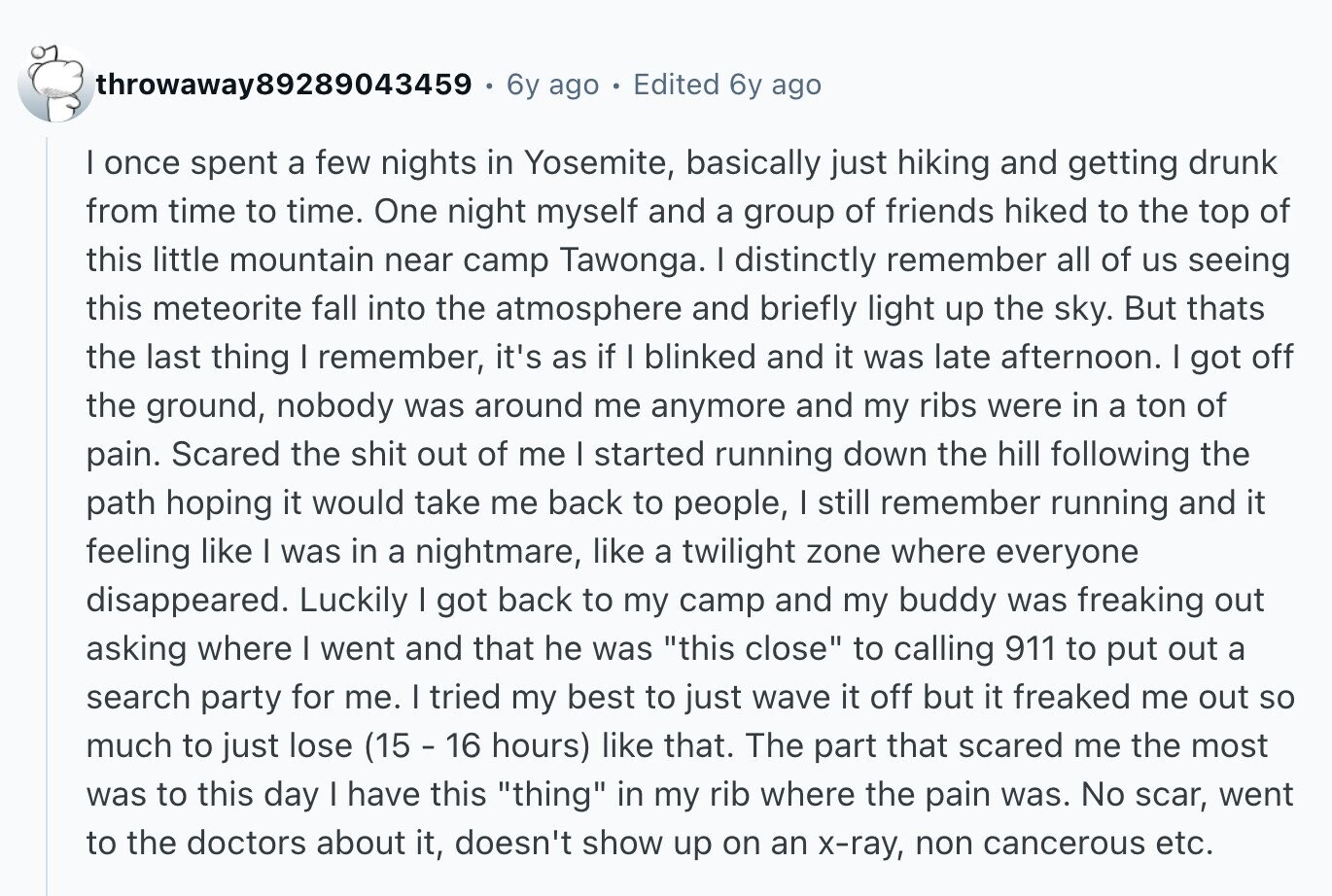Click the word 'atmosphere' in the comment
The image size is (1332, 896).
tap(580, 308)
